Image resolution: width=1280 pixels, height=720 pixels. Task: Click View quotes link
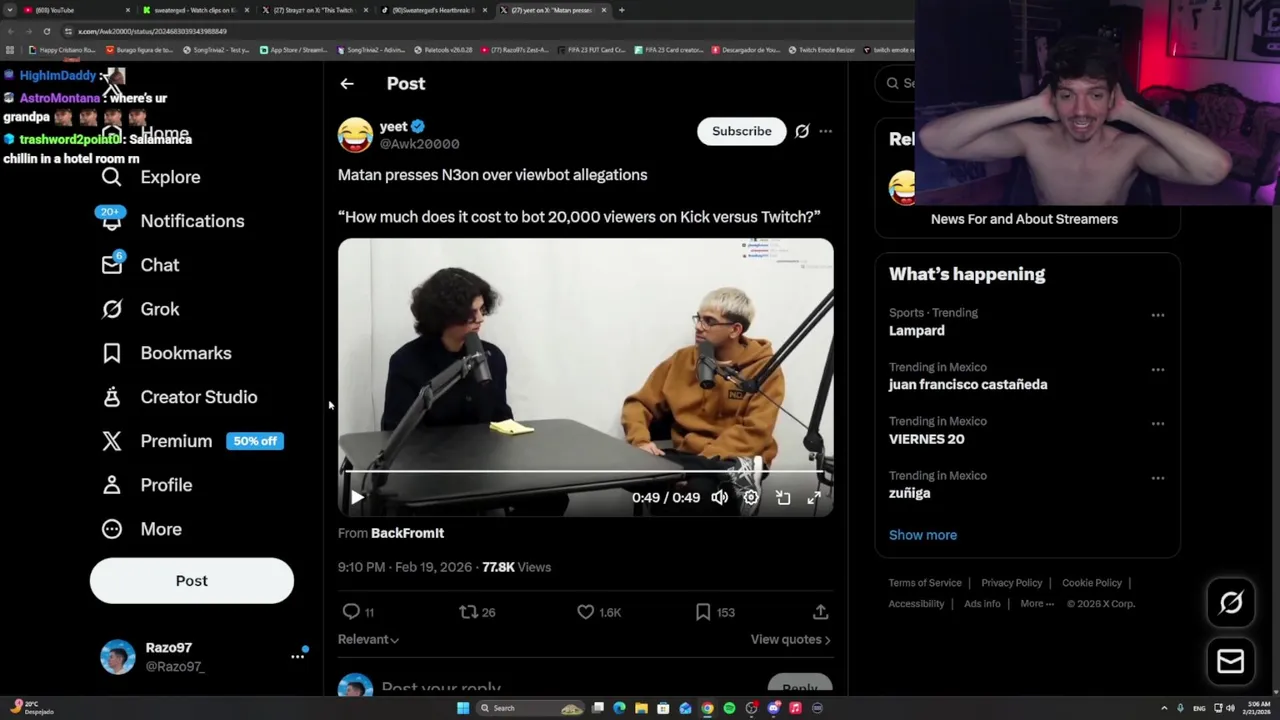click(790, 639)
